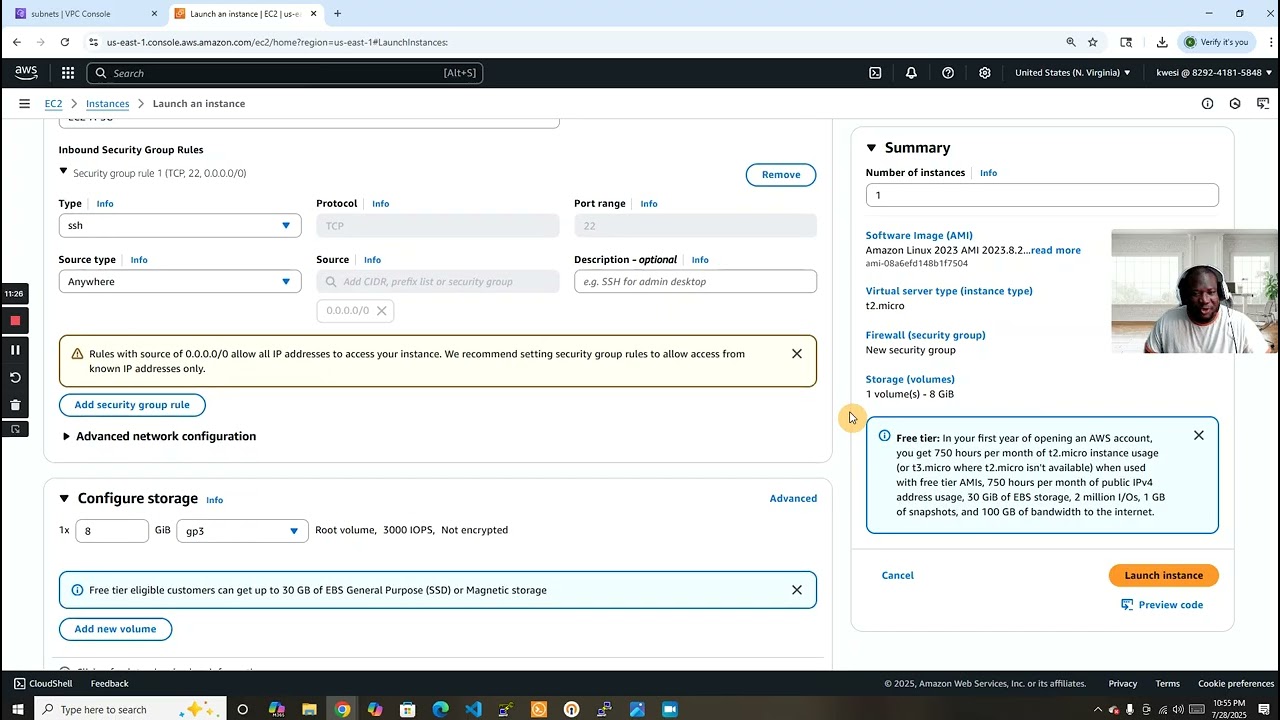Delete the screen recording
1280x720 pixels.
point(15,405)
